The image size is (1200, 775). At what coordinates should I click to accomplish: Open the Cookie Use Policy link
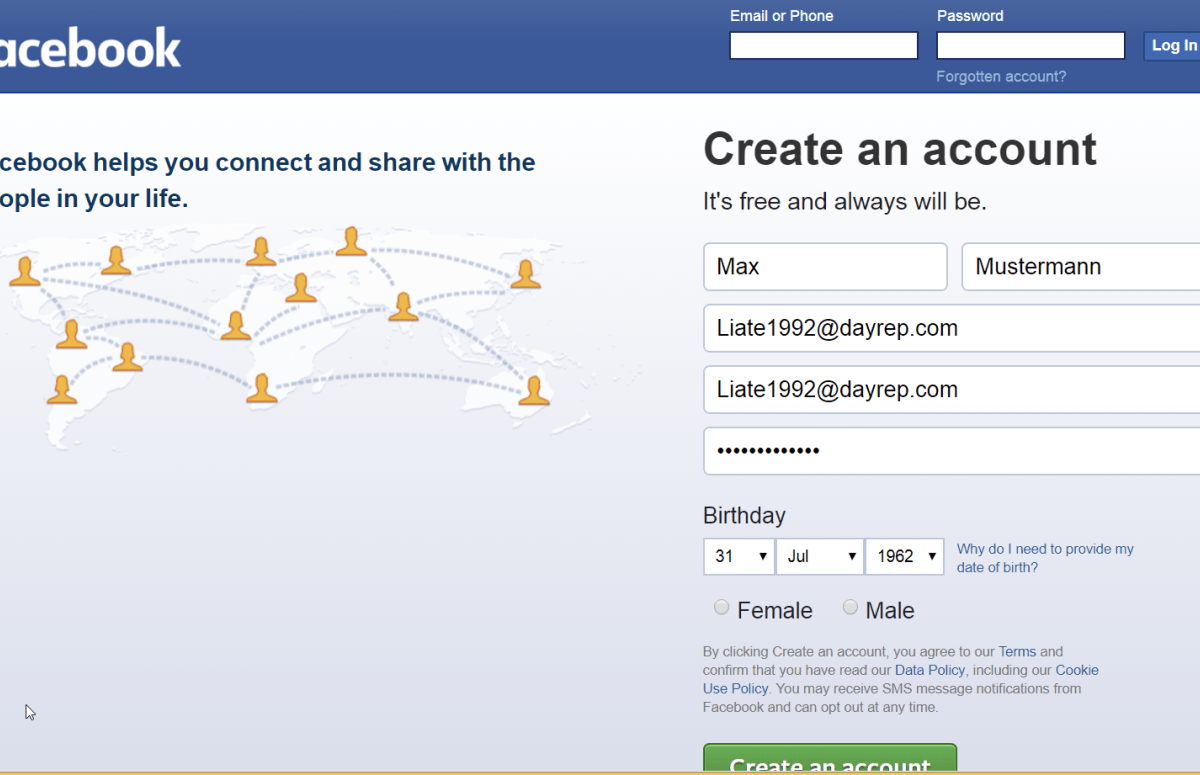(901, 679)
